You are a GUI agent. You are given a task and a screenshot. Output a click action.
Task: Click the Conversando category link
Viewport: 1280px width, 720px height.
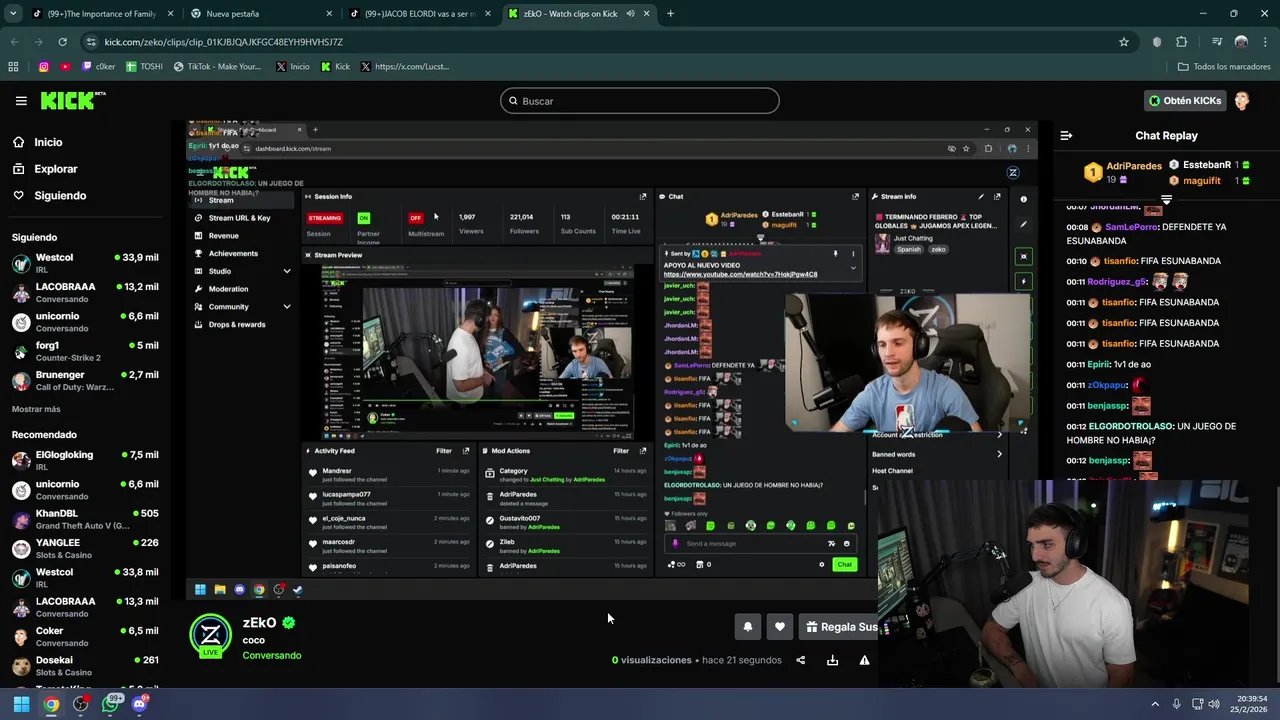(x=271, y=656)
